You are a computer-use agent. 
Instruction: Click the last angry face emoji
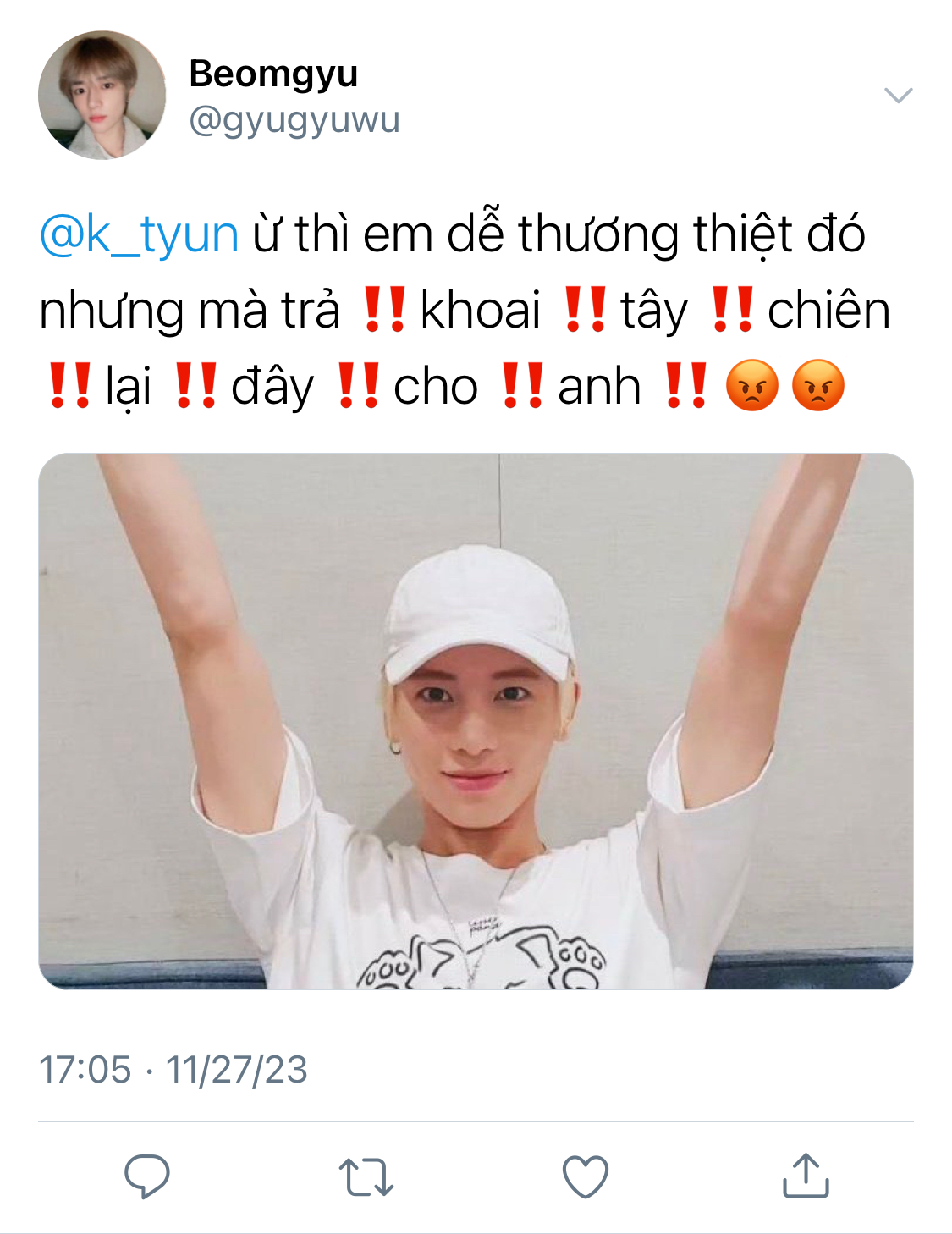click(x=817, y=386)
